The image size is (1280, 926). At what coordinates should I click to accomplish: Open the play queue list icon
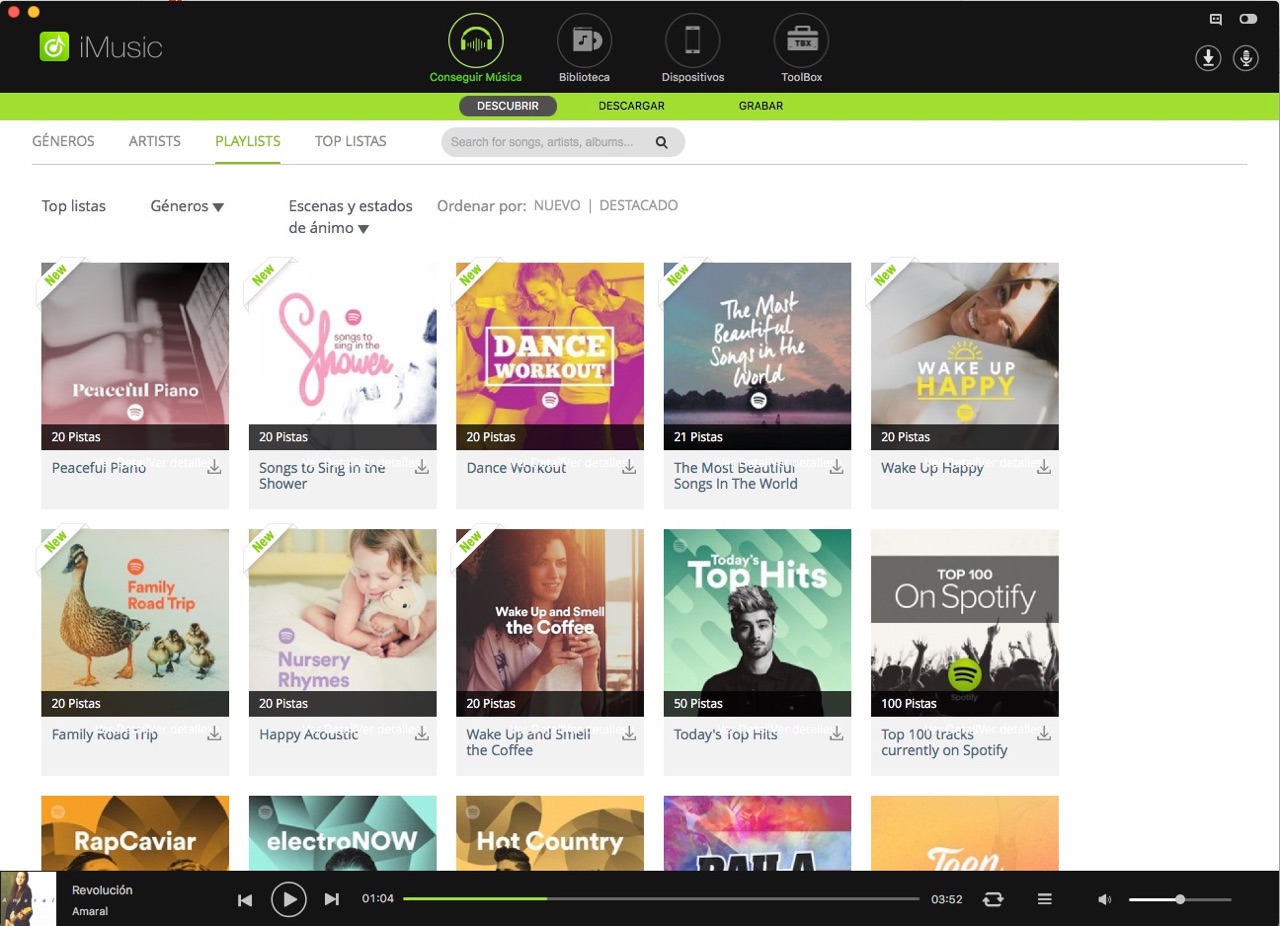pos(1045,900)
